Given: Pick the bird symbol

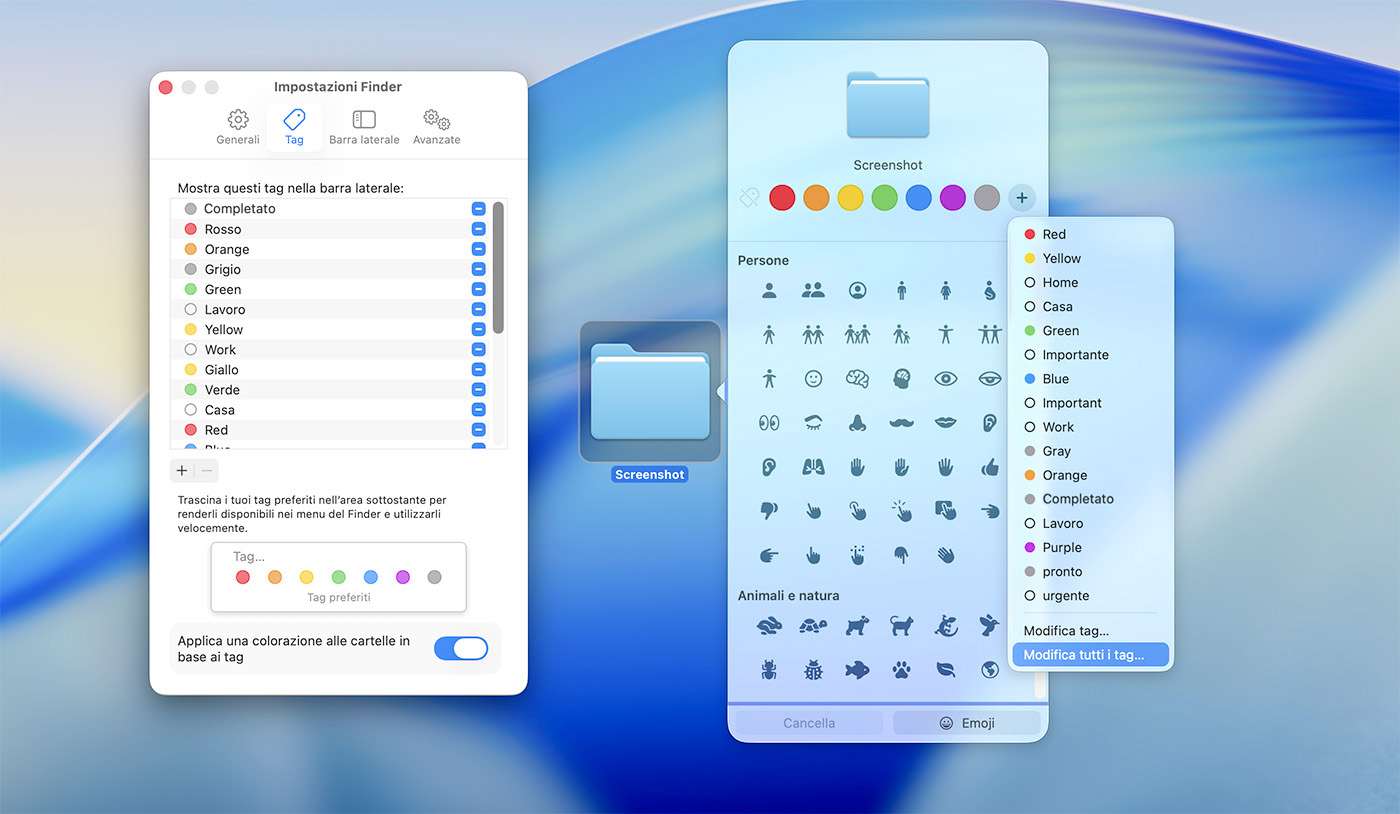Looking at the screenshot, I should point(989,626).
